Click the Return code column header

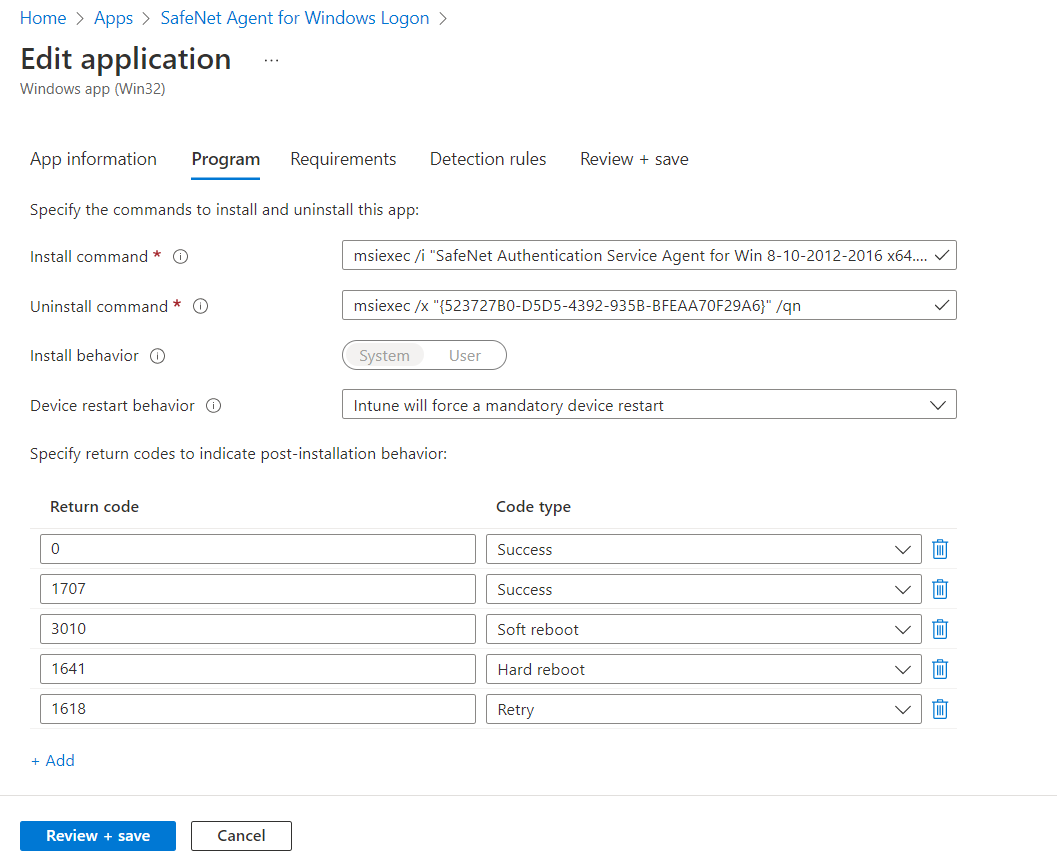pyautogui.click(x=94, y=507)
